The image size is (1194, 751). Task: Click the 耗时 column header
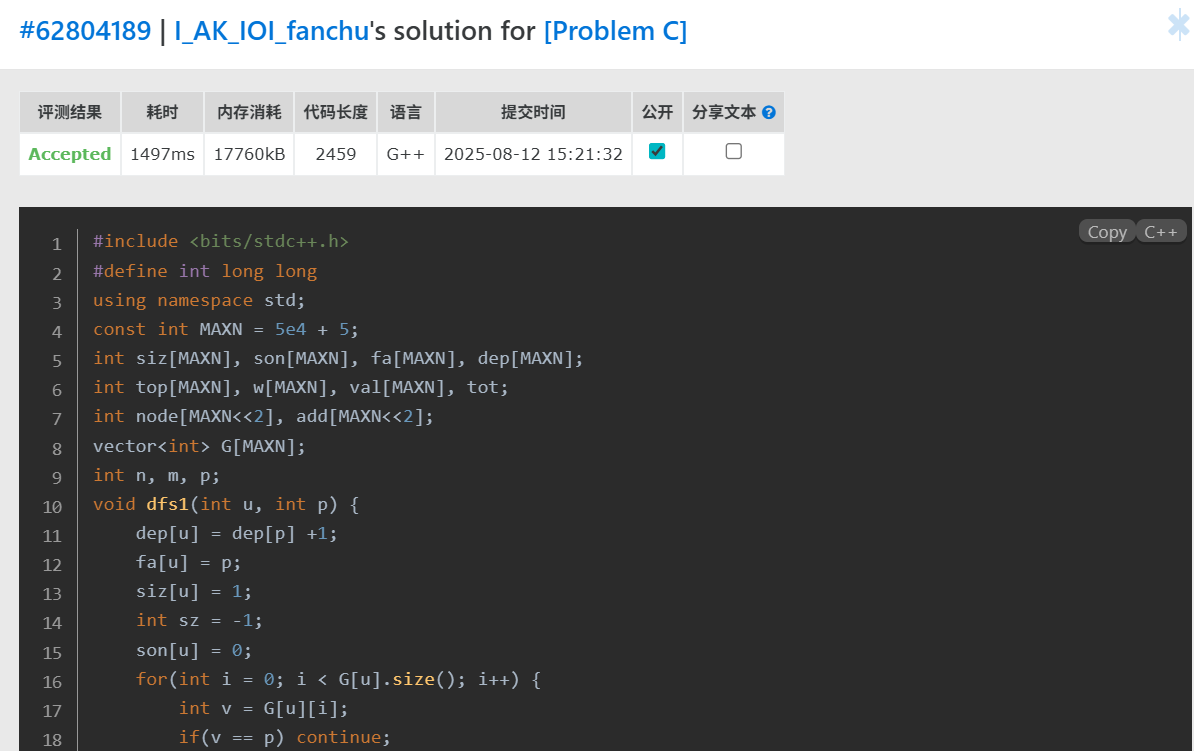(x=162, y=112)
